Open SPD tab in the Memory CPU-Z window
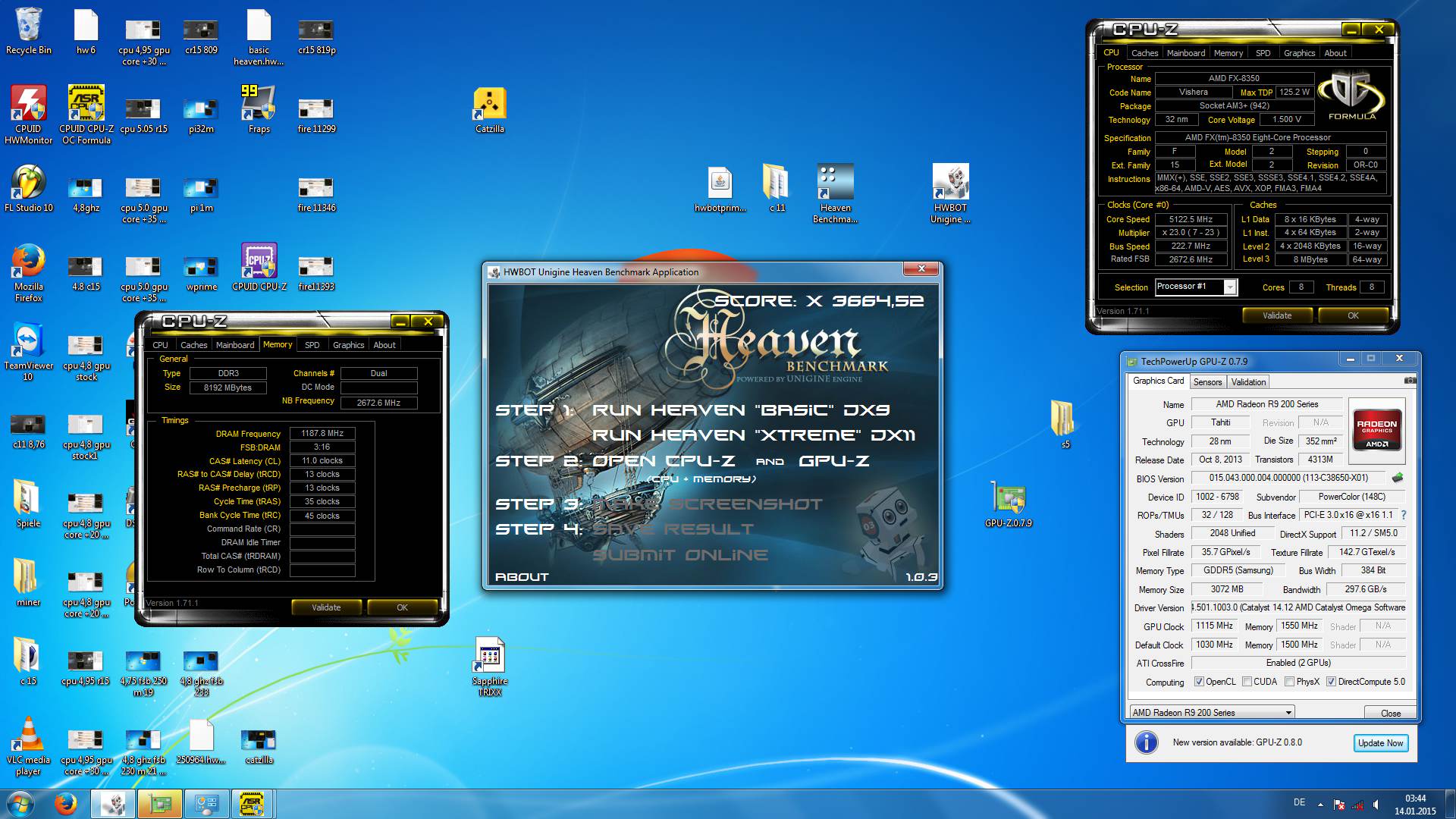Viewport: 1456px width, 819px height. pyautogui.click(x=312, y=345)
